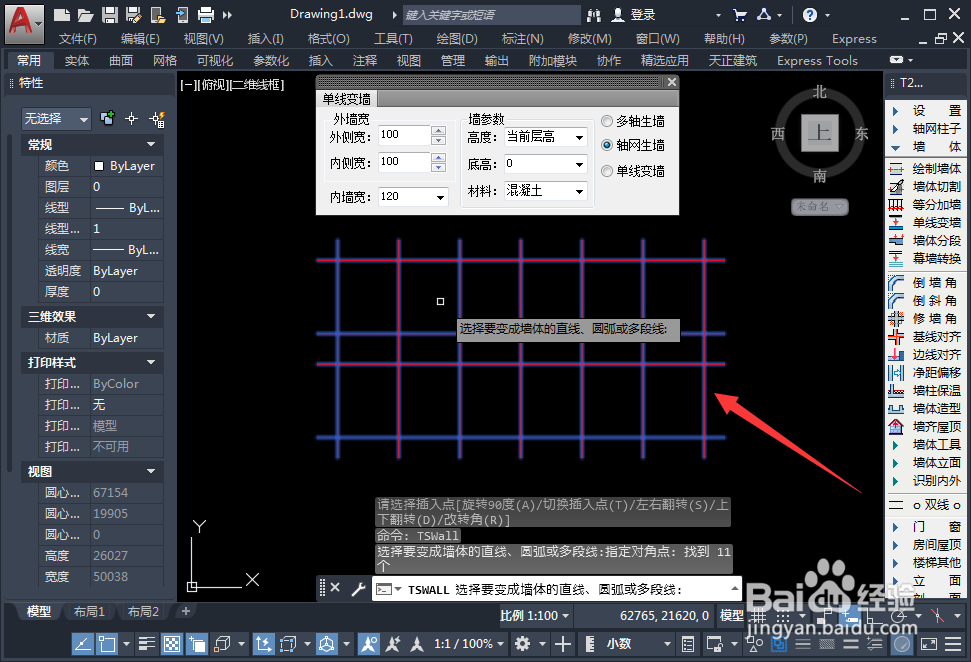Increment 外侧宽 with the up stepper arrow
The image size is (971, 662).
coord(438,130)
